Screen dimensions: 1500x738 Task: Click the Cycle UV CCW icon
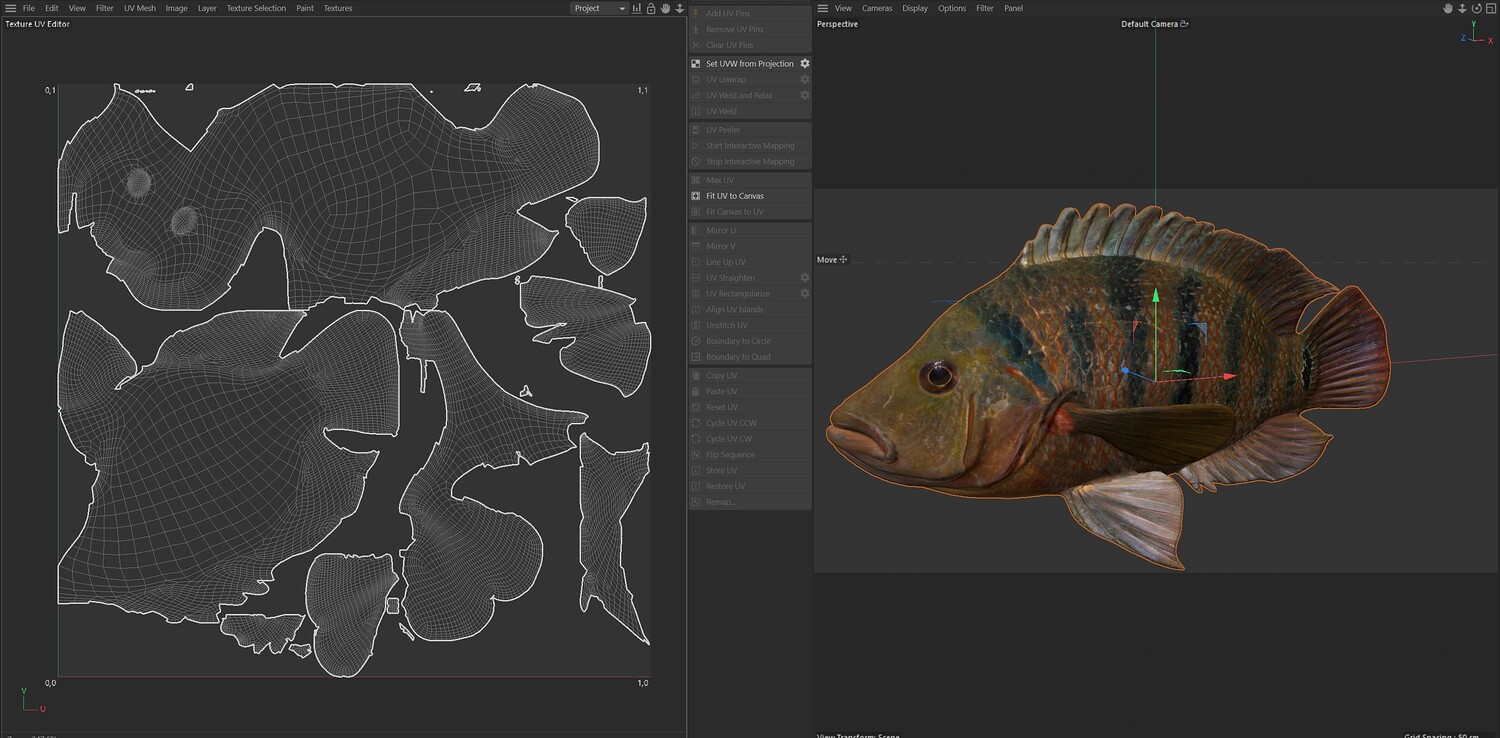[x=696, y=423]
